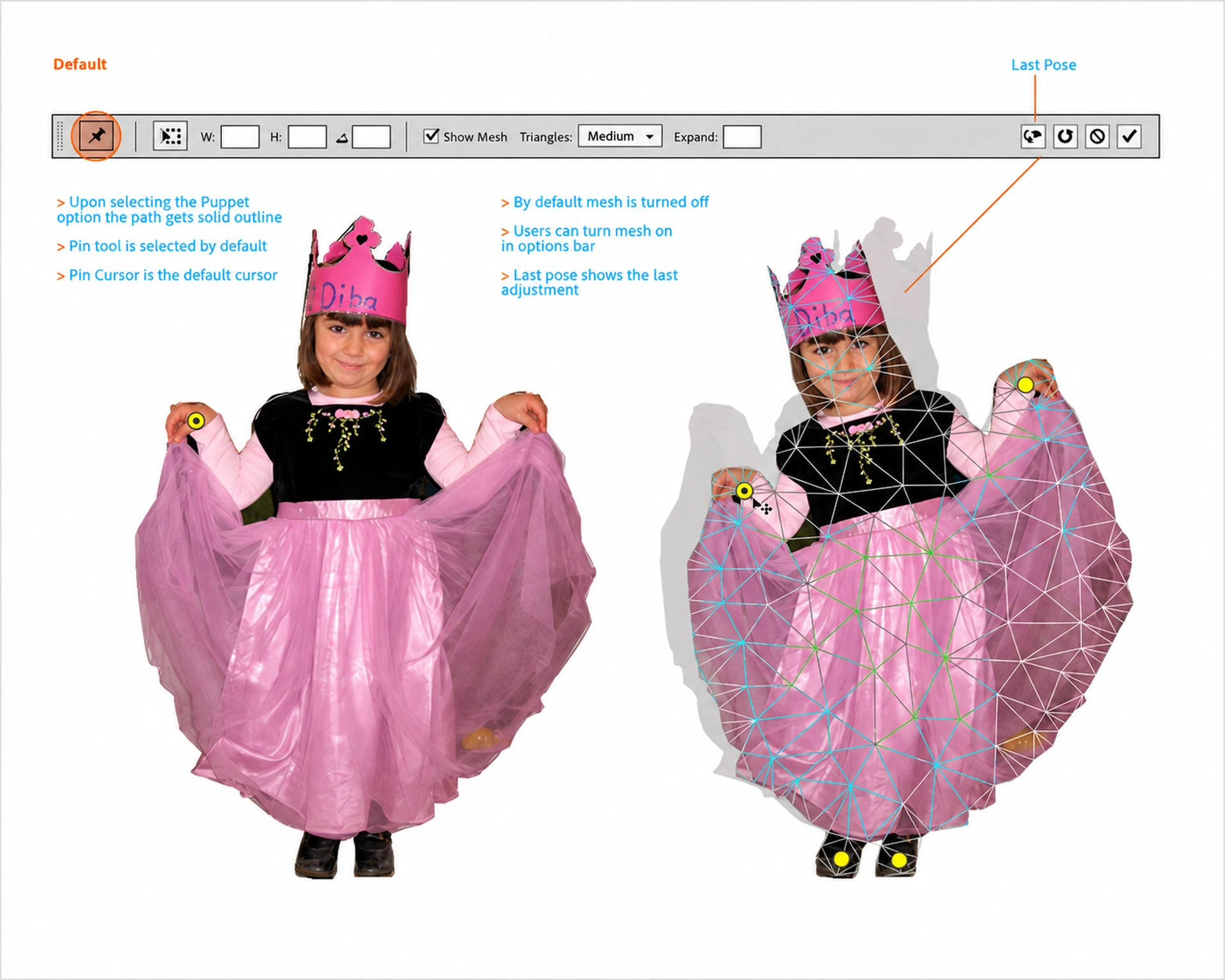Click the options bar gripper handle

click(61, 136)
